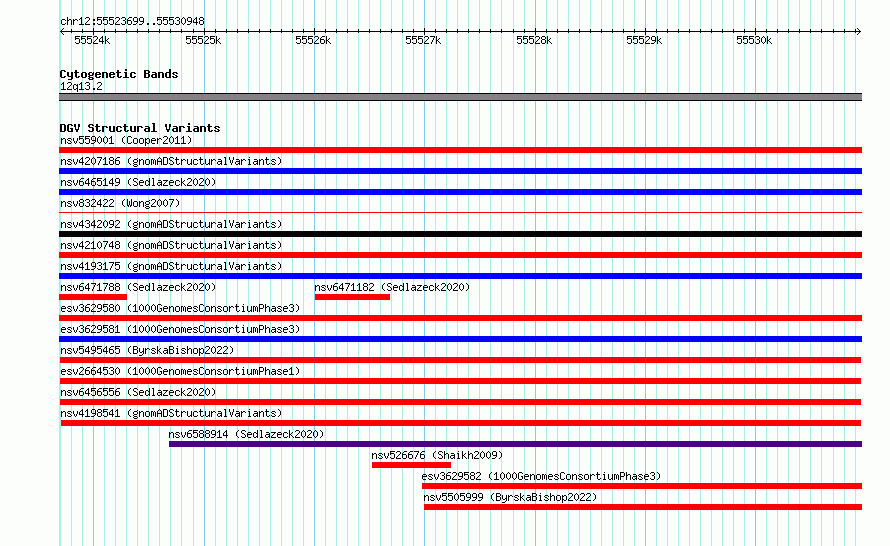Select the short red bar for nsv526676
The width and height of the screenshot is (890, 546).
tap(412, 465)
